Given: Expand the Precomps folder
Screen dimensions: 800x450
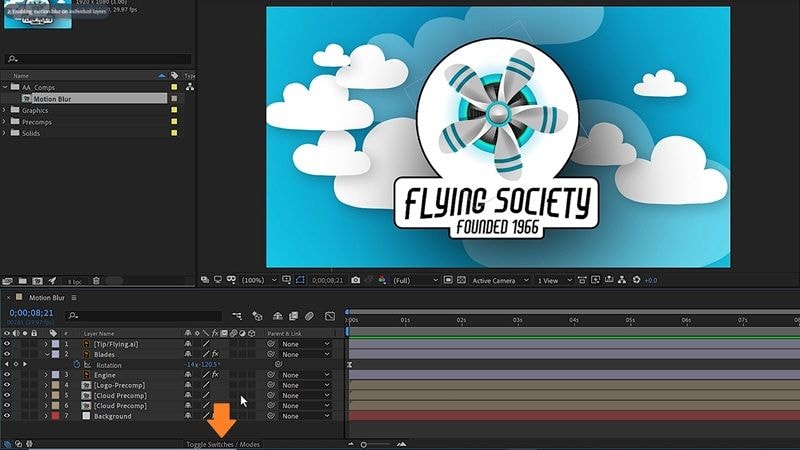Looking at the screenshot, I should (x=5, y=121).
